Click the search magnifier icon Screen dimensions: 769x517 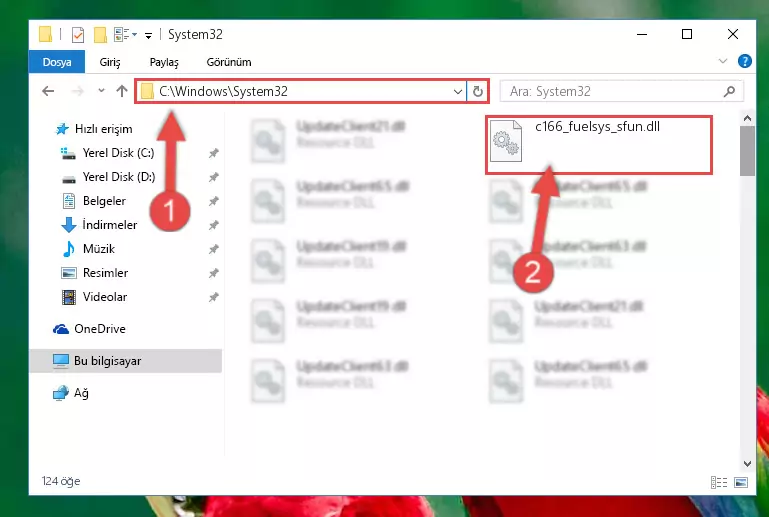729,91
